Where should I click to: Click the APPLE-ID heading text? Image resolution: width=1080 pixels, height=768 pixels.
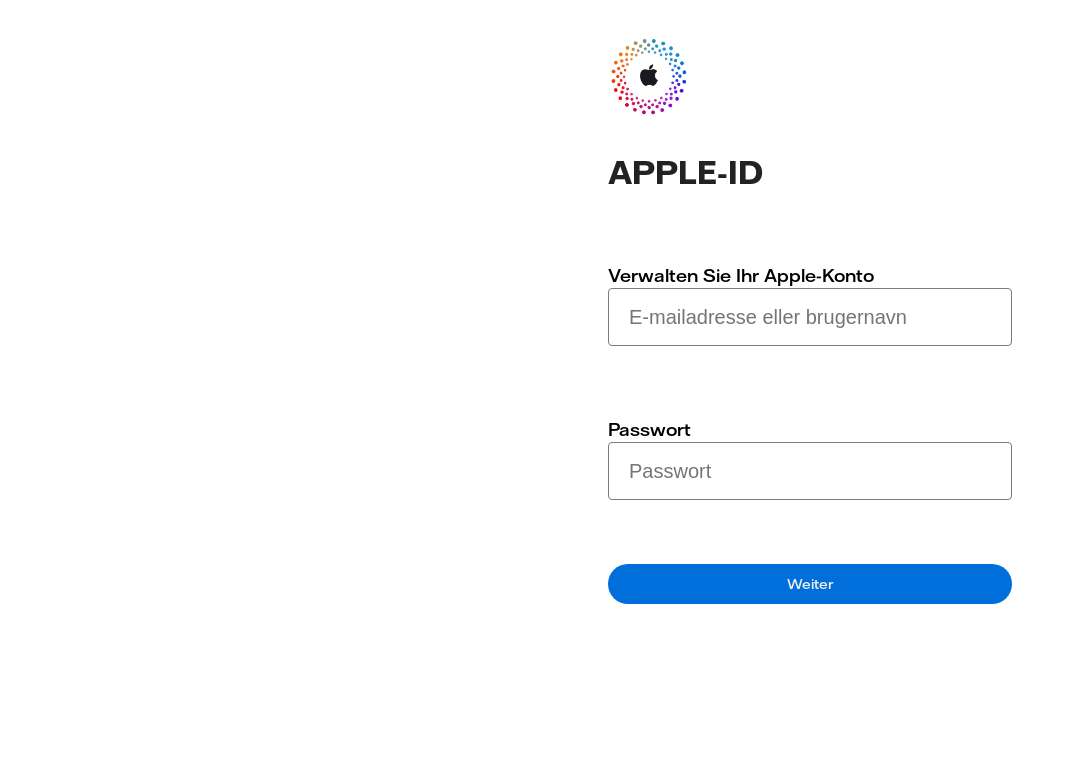[685, 173]
